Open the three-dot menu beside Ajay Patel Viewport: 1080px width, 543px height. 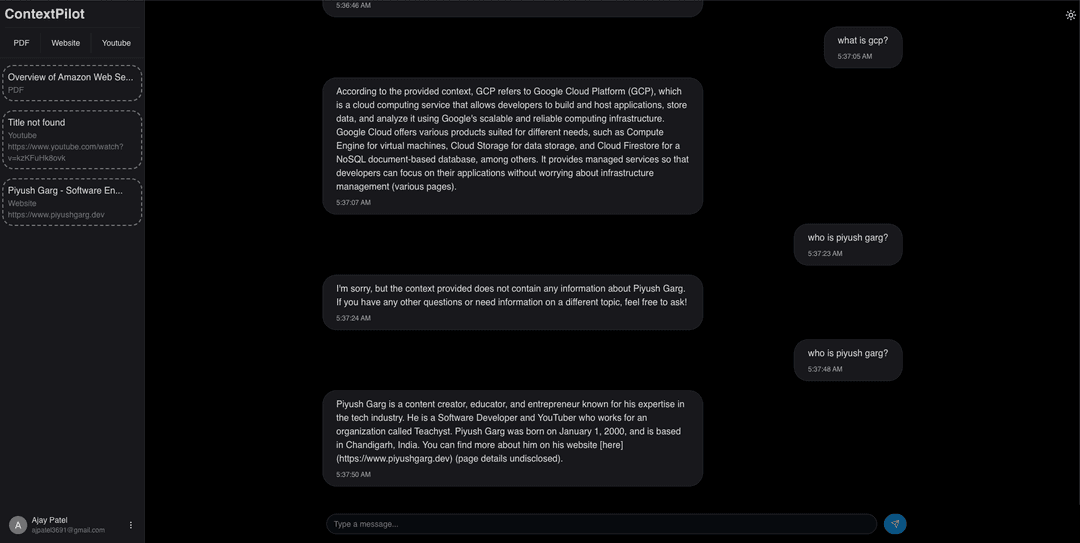[131, 525]
